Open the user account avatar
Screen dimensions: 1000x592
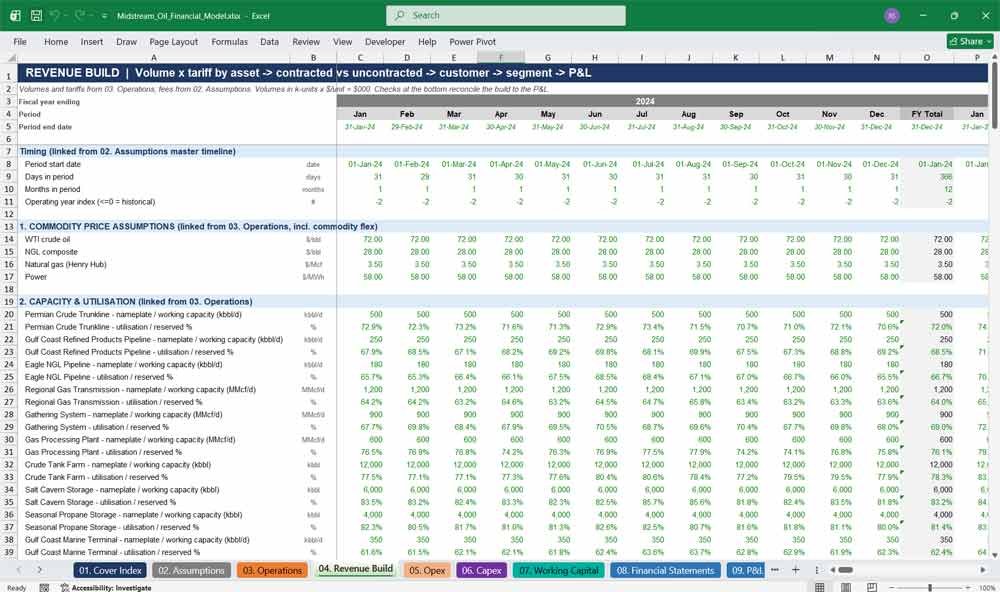tap(892, 15)
